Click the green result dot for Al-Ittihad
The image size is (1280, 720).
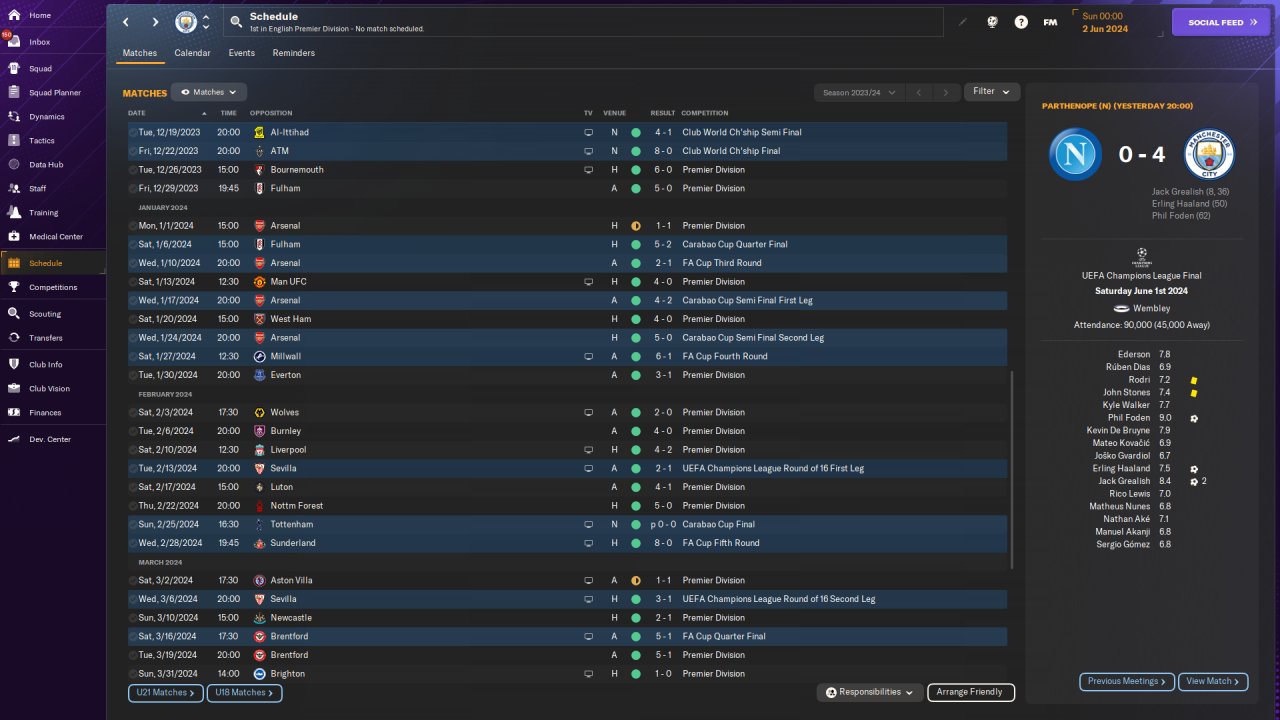click(x=636, y=132)
